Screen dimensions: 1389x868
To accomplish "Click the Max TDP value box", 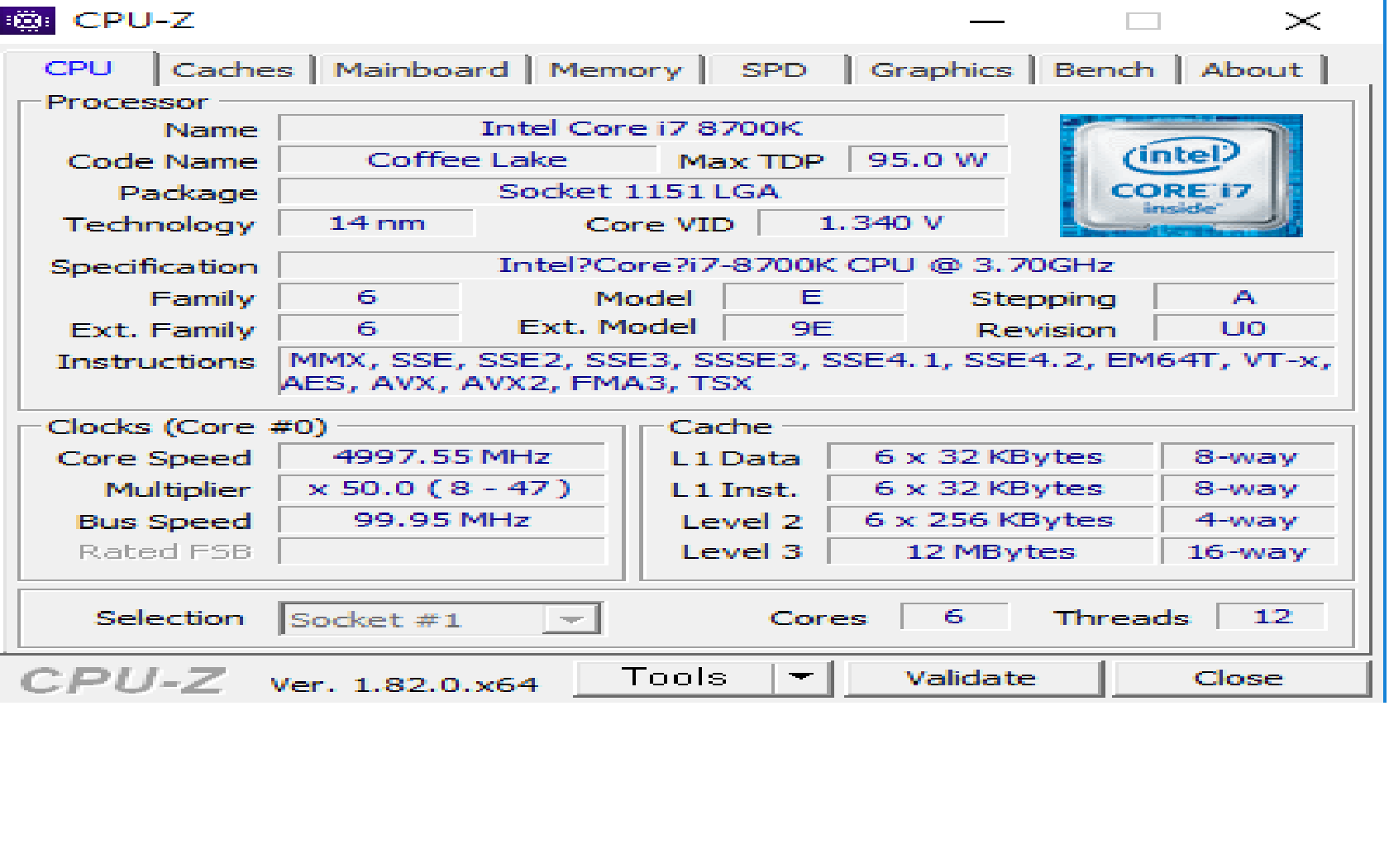I will point(928,160).
